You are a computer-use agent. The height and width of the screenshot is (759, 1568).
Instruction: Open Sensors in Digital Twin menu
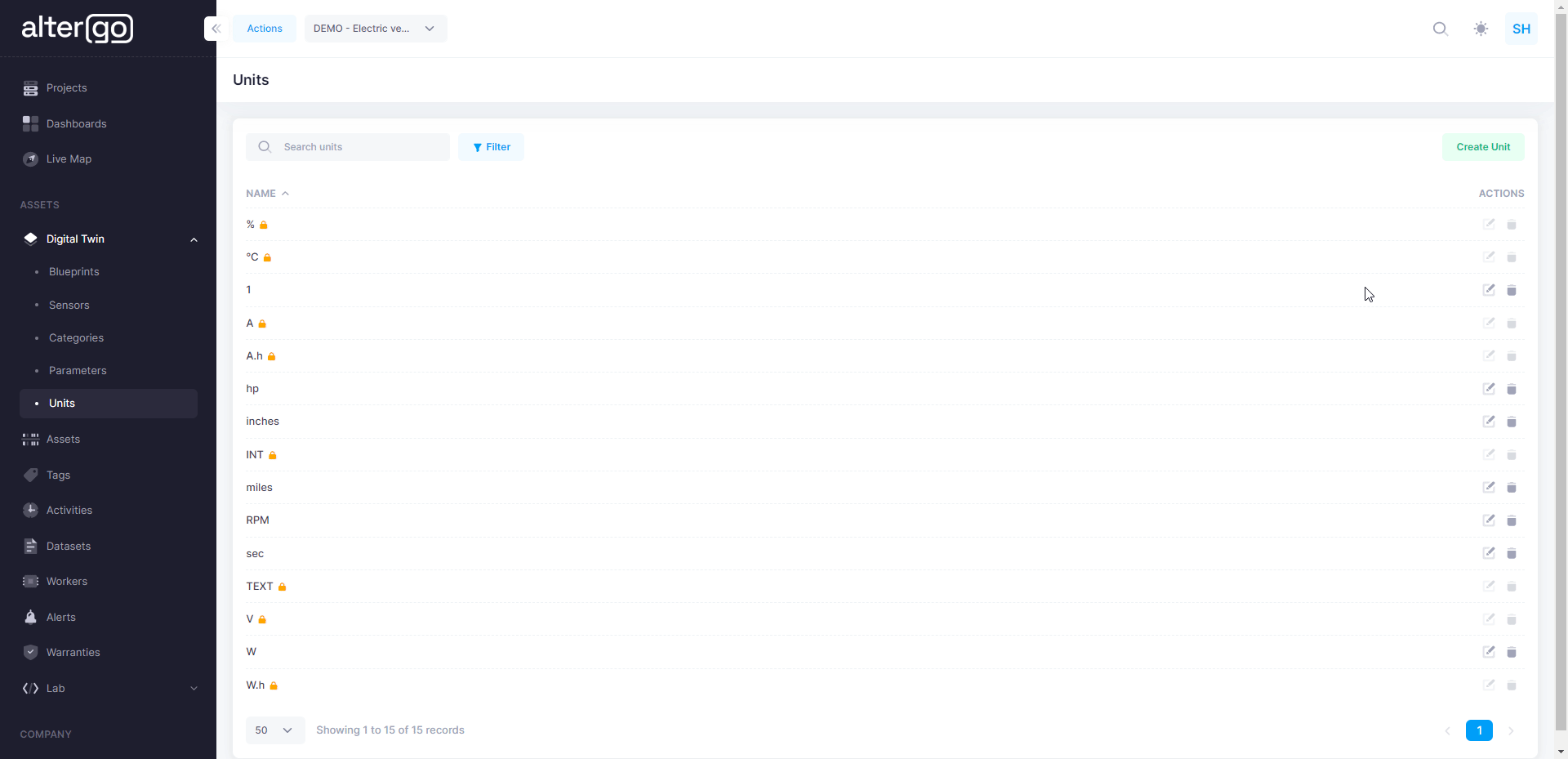click(69, 305)
